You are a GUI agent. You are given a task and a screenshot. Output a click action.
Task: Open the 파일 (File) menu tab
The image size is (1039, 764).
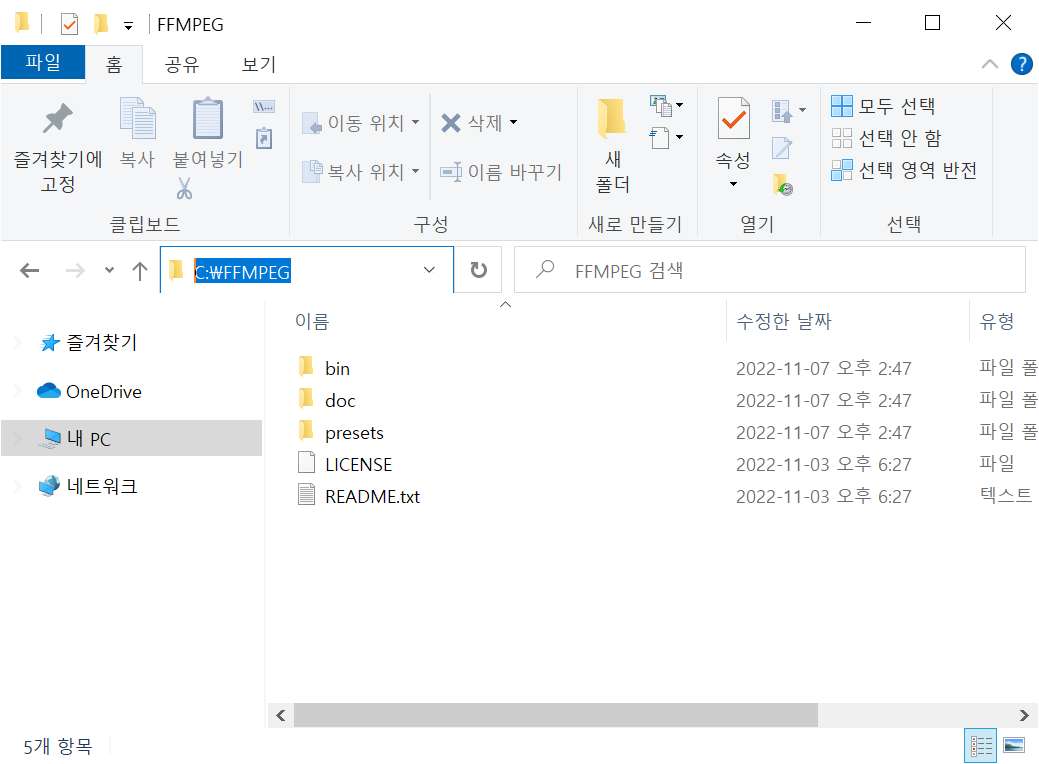tap(43, 62)
